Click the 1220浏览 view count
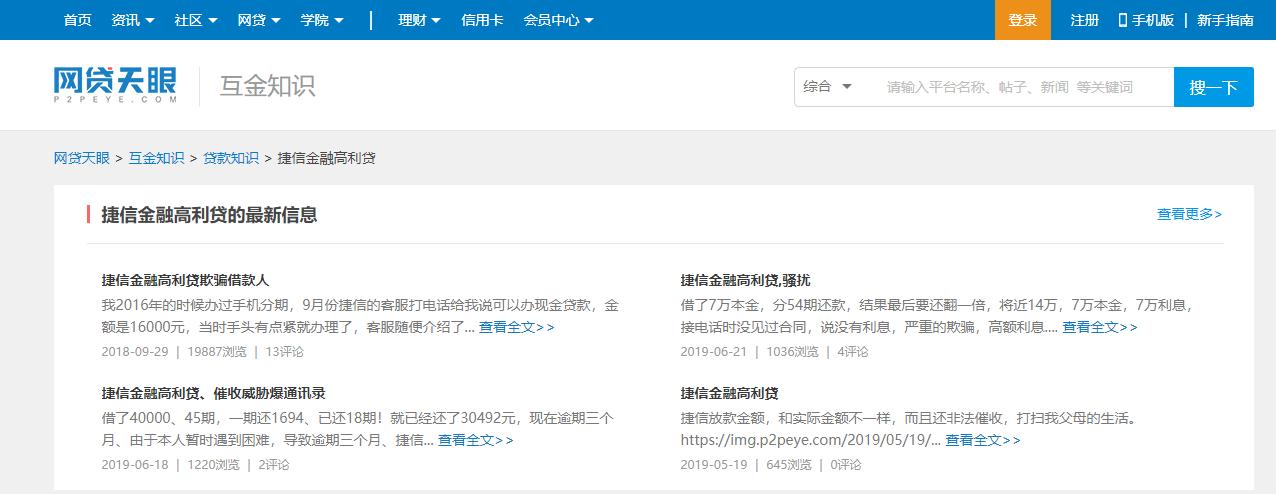Viewport: 1276px width, 494px height. pos(213,465)
